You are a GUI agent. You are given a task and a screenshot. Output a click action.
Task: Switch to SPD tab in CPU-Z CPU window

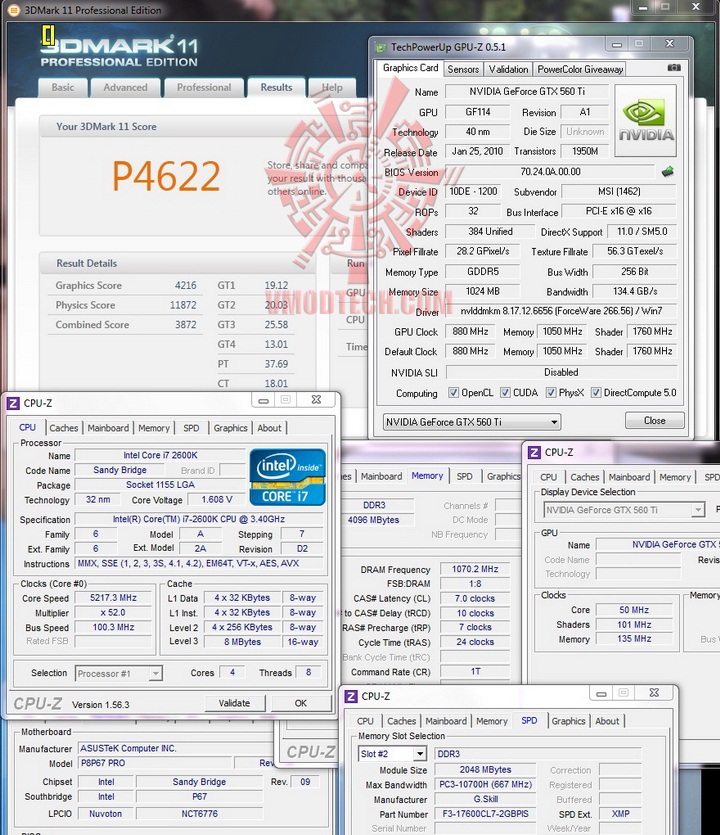click(x=191, y=428)
